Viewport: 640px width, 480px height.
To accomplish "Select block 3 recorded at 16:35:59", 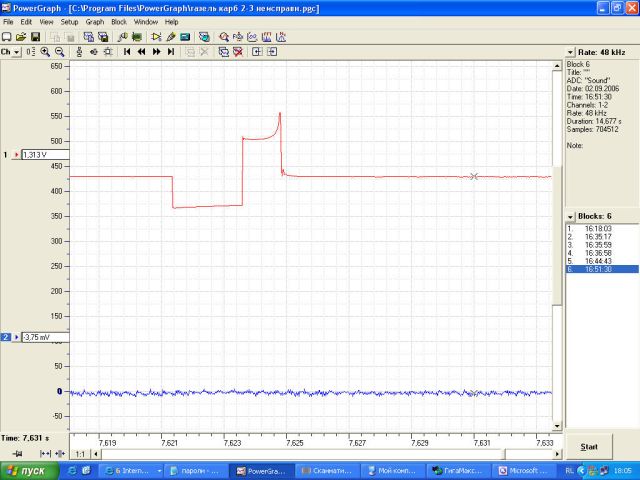I will 602,245.
